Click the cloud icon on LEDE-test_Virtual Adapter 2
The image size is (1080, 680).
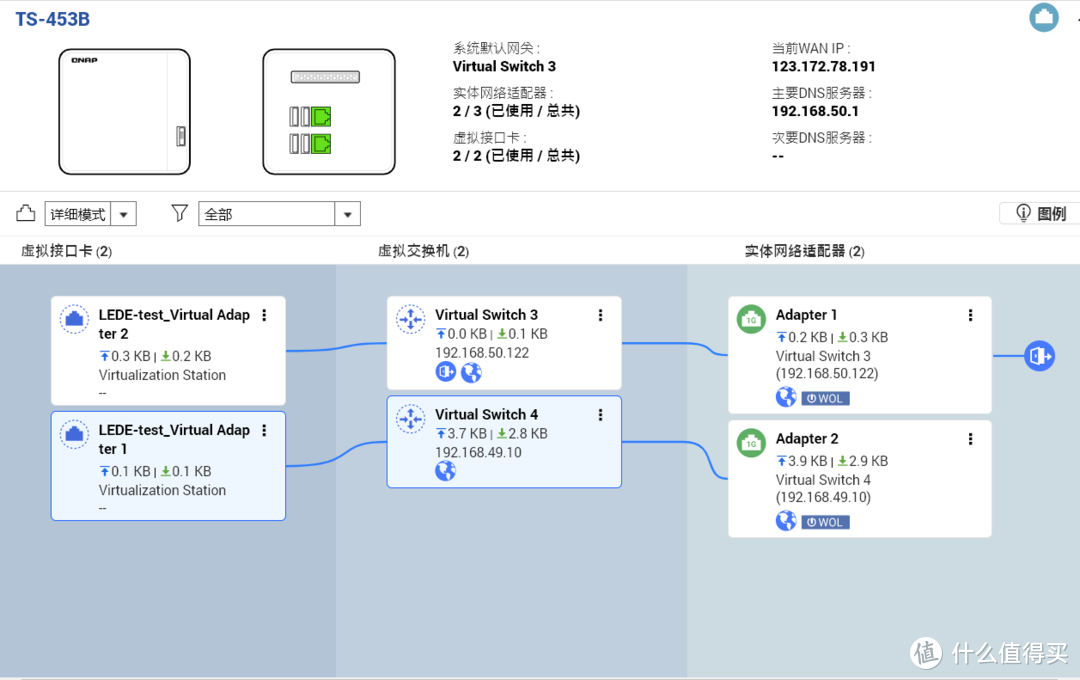point(74,319)
